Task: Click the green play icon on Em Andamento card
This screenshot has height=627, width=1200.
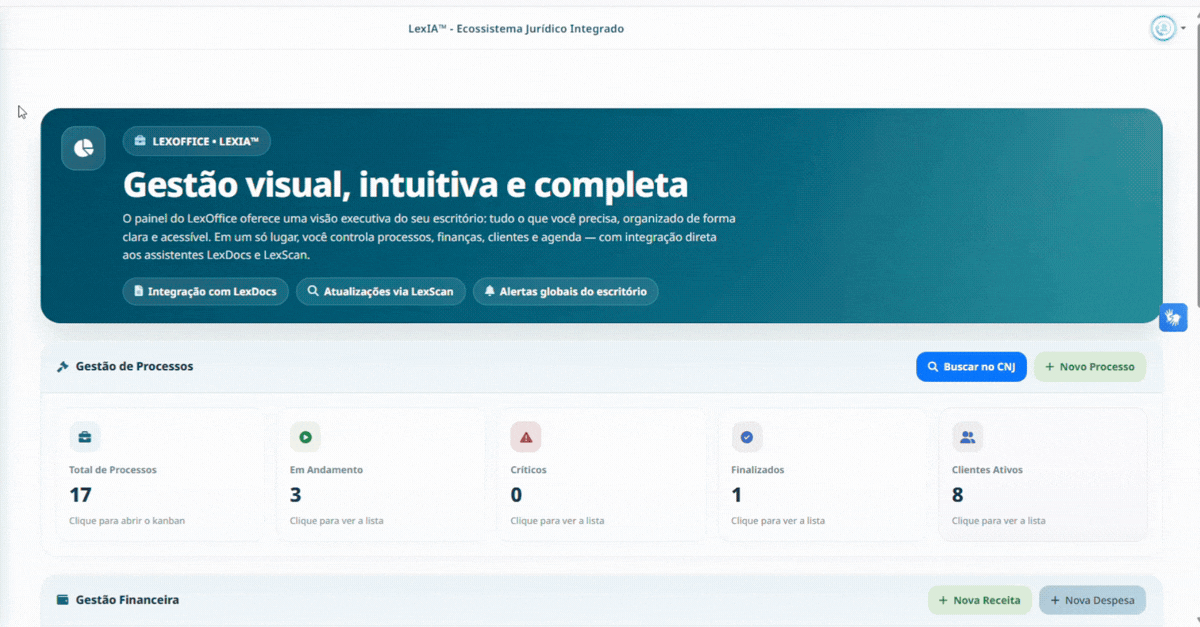Action: point(305,437)
